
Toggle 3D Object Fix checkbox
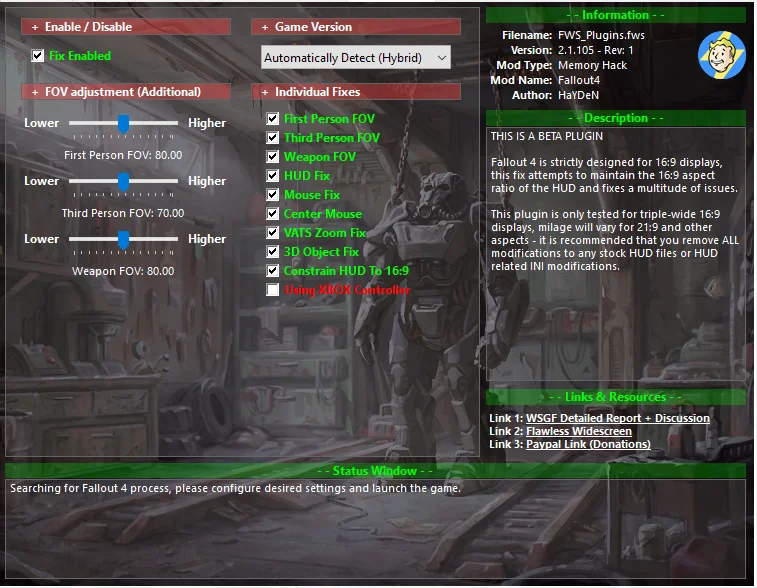(273, 252)
